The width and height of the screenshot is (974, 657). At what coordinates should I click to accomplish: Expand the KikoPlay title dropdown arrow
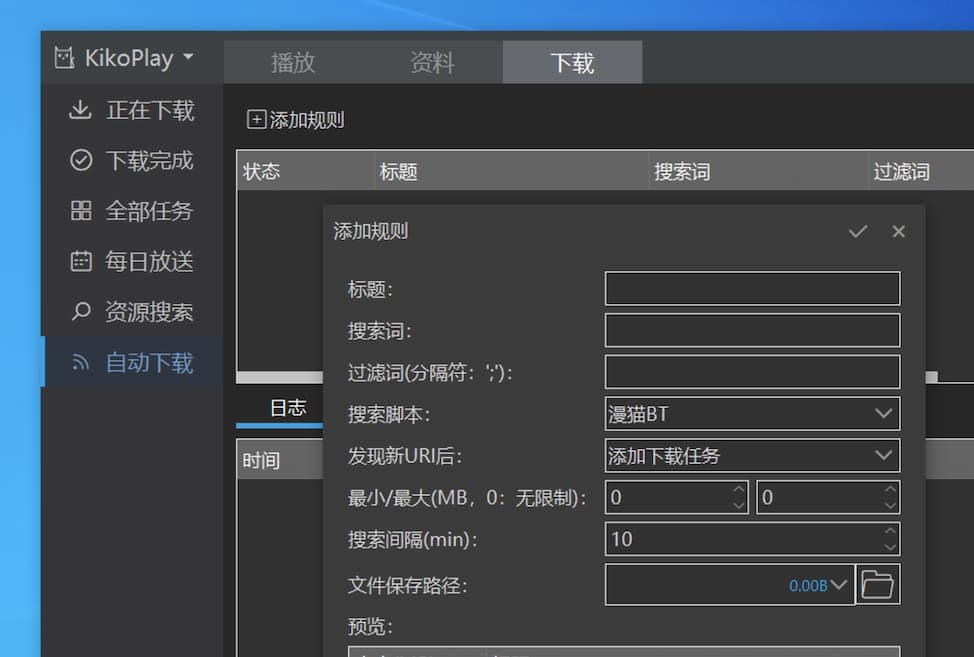coord(186,58)
